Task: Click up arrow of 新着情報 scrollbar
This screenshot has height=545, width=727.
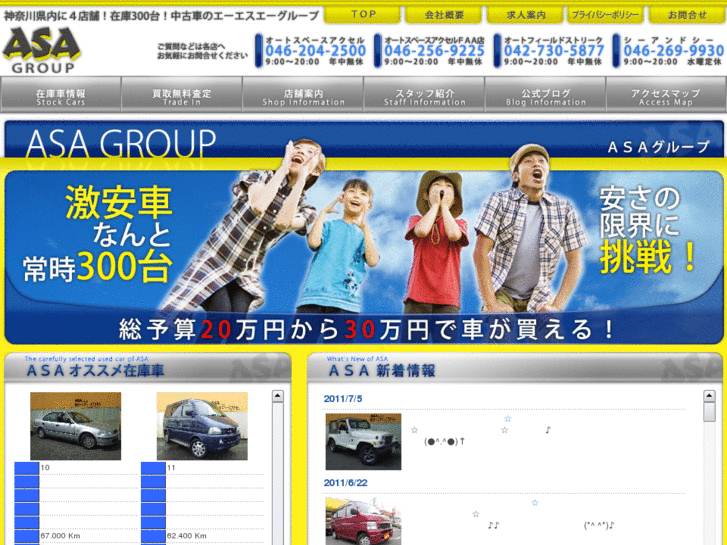Action: (709, 396)
